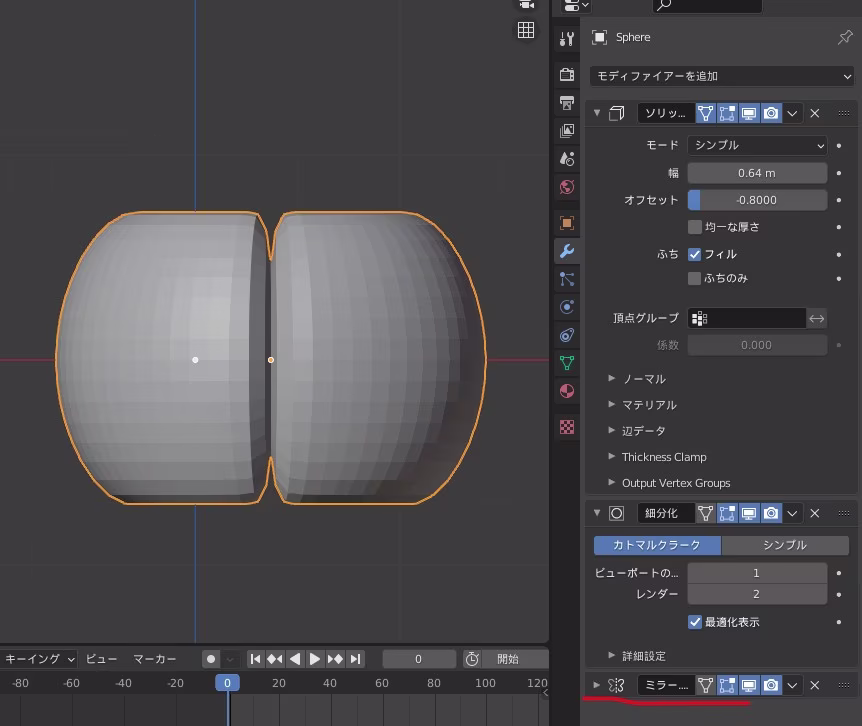Open the Texture properties checker tab
The image size is (862, 726).
pos(567,427)
